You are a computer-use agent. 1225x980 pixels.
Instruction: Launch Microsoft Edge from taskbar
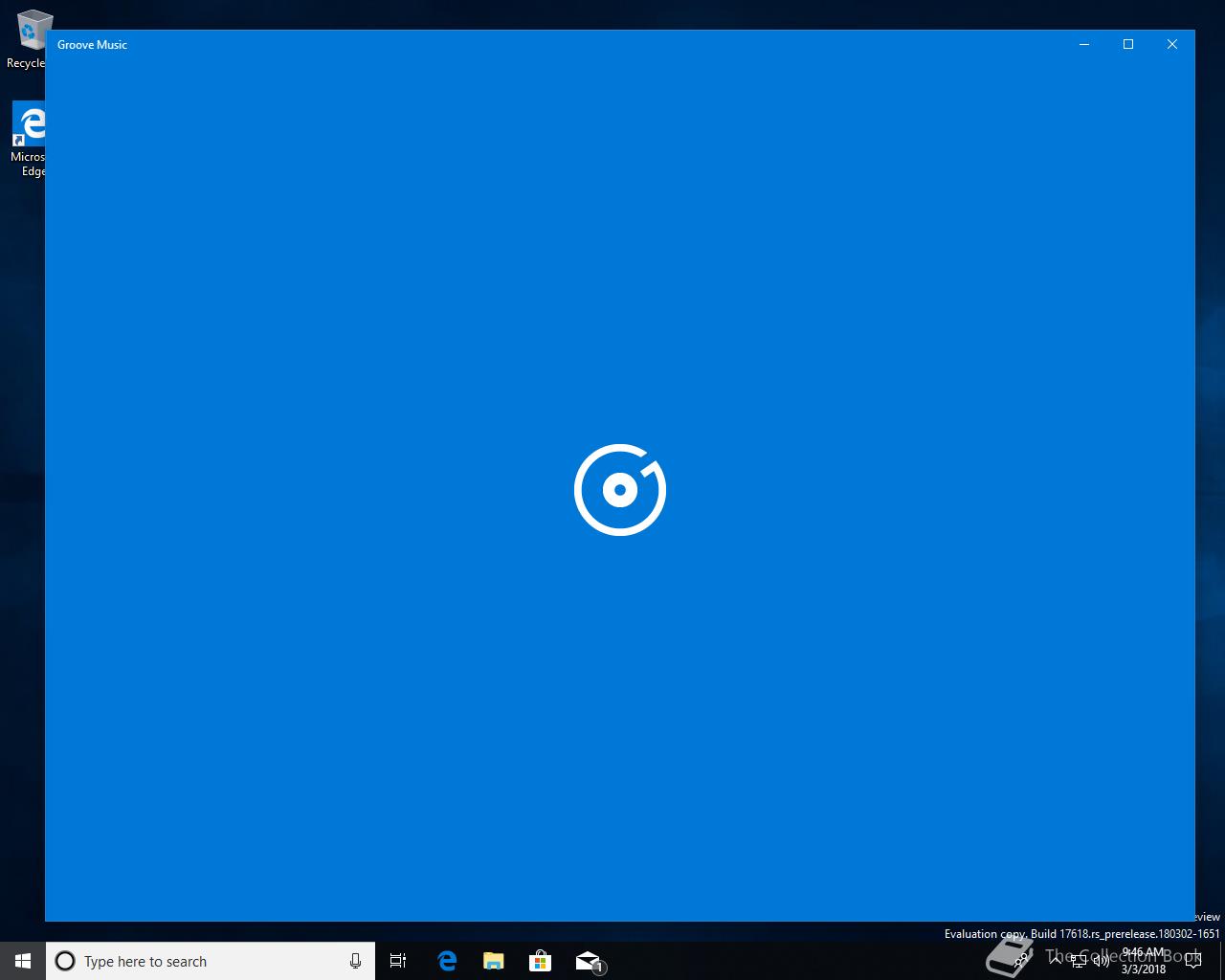pyautogui.click(x=447, y=961)
